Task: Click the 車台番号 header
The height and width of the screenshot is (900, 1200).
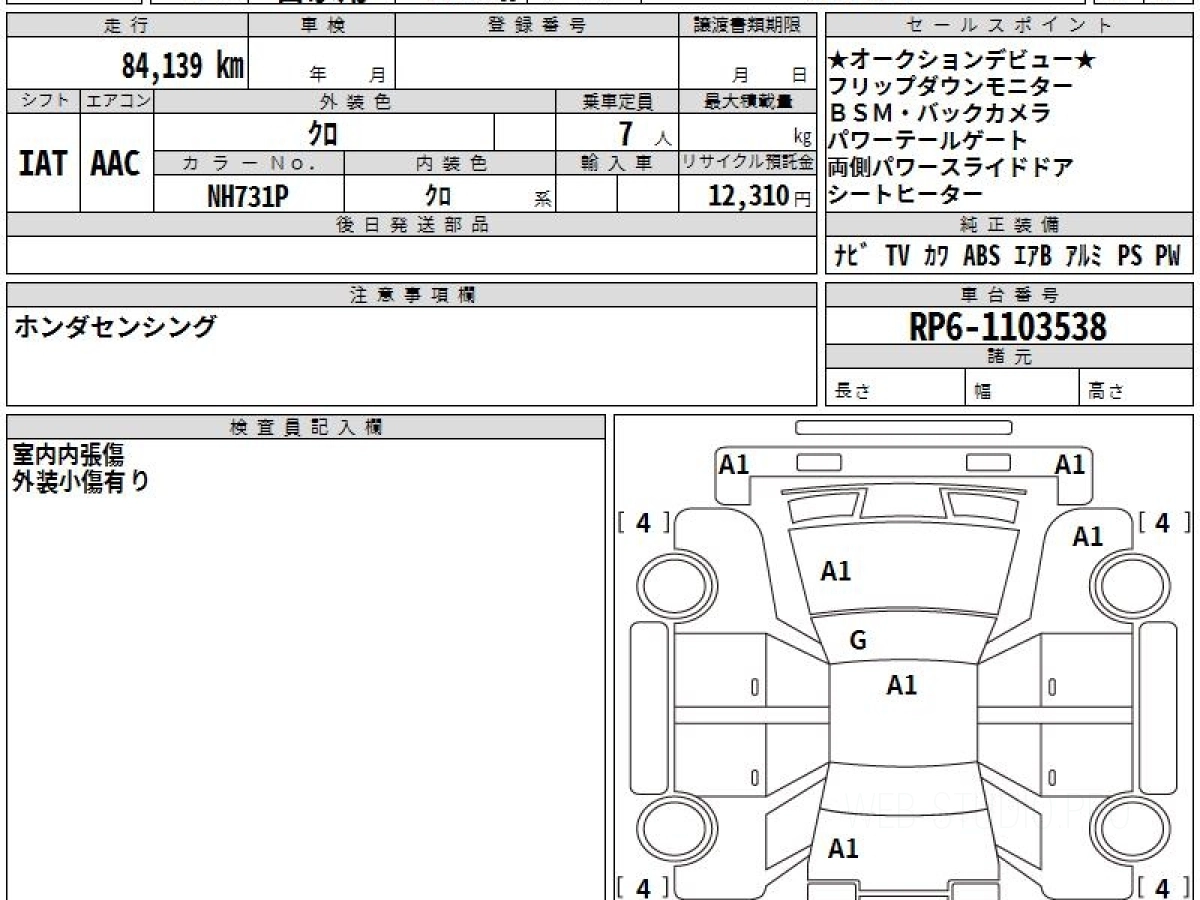Action: 1009,295
